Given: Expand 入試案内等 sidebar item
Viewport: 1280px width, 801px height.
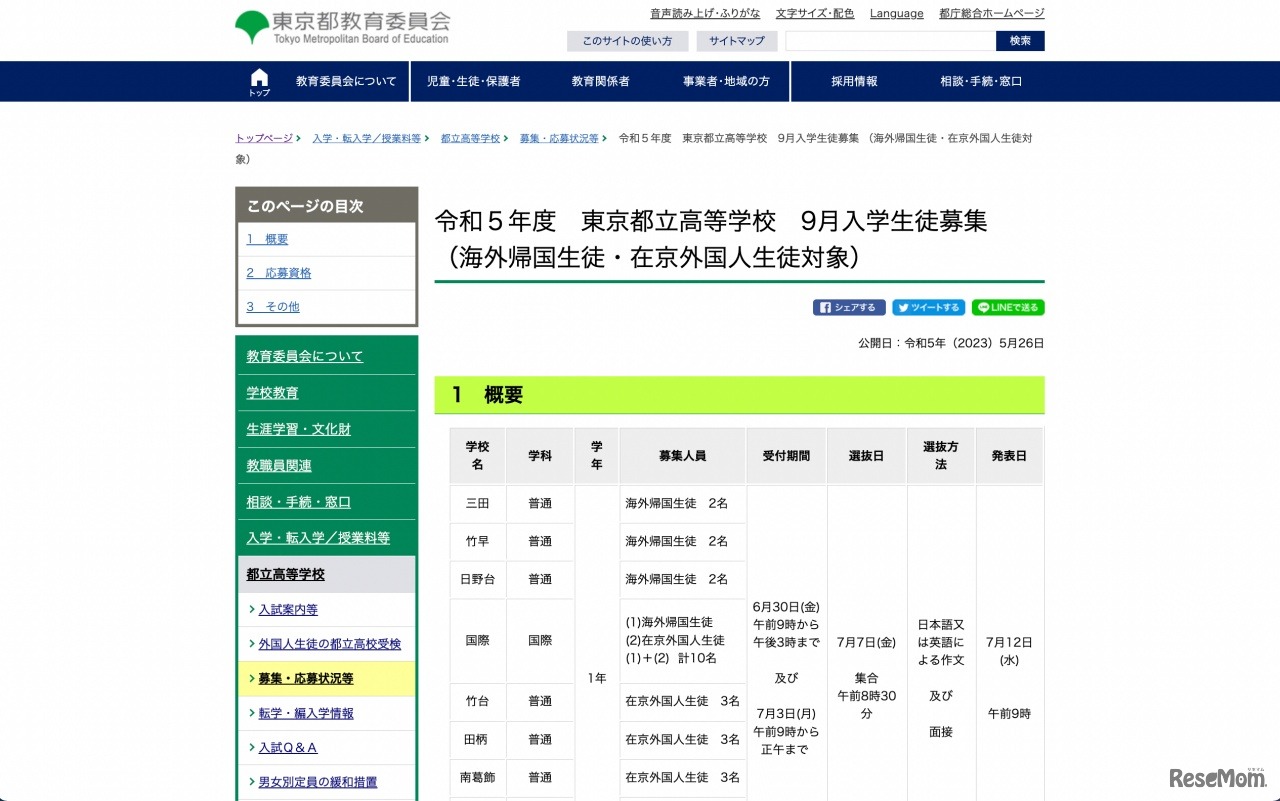Looking at the screenshot, I should pos(288,610).
